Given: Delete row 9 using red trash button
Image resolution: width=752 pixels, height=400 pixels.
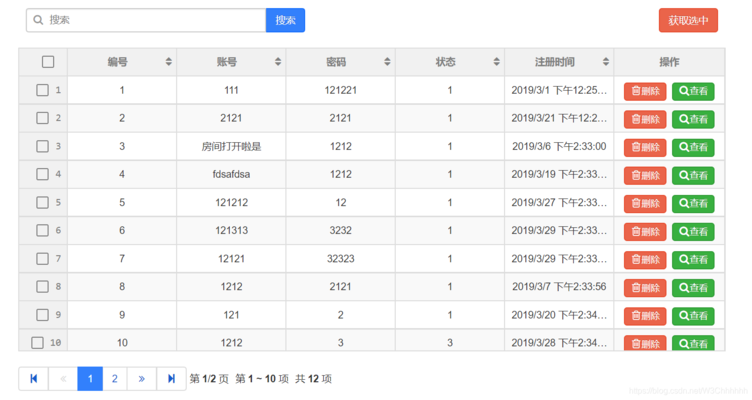Looking at the screenshot, I should point(645,316).
